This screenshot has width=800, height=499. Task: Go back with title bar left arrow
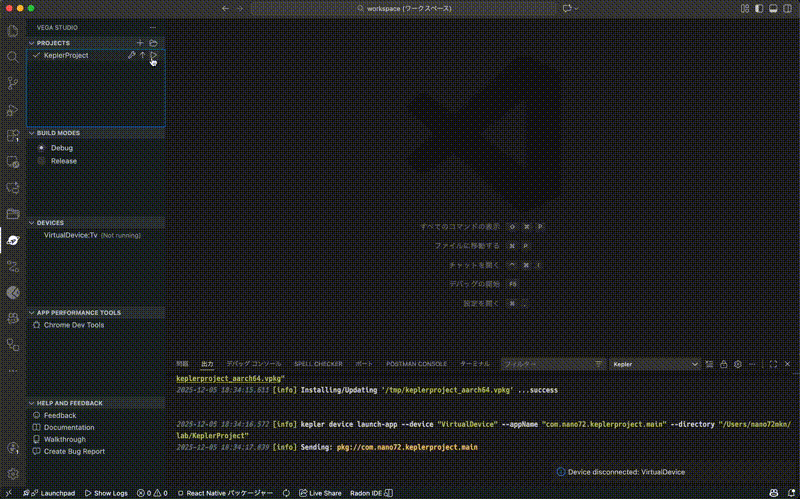tap(226, 9)
